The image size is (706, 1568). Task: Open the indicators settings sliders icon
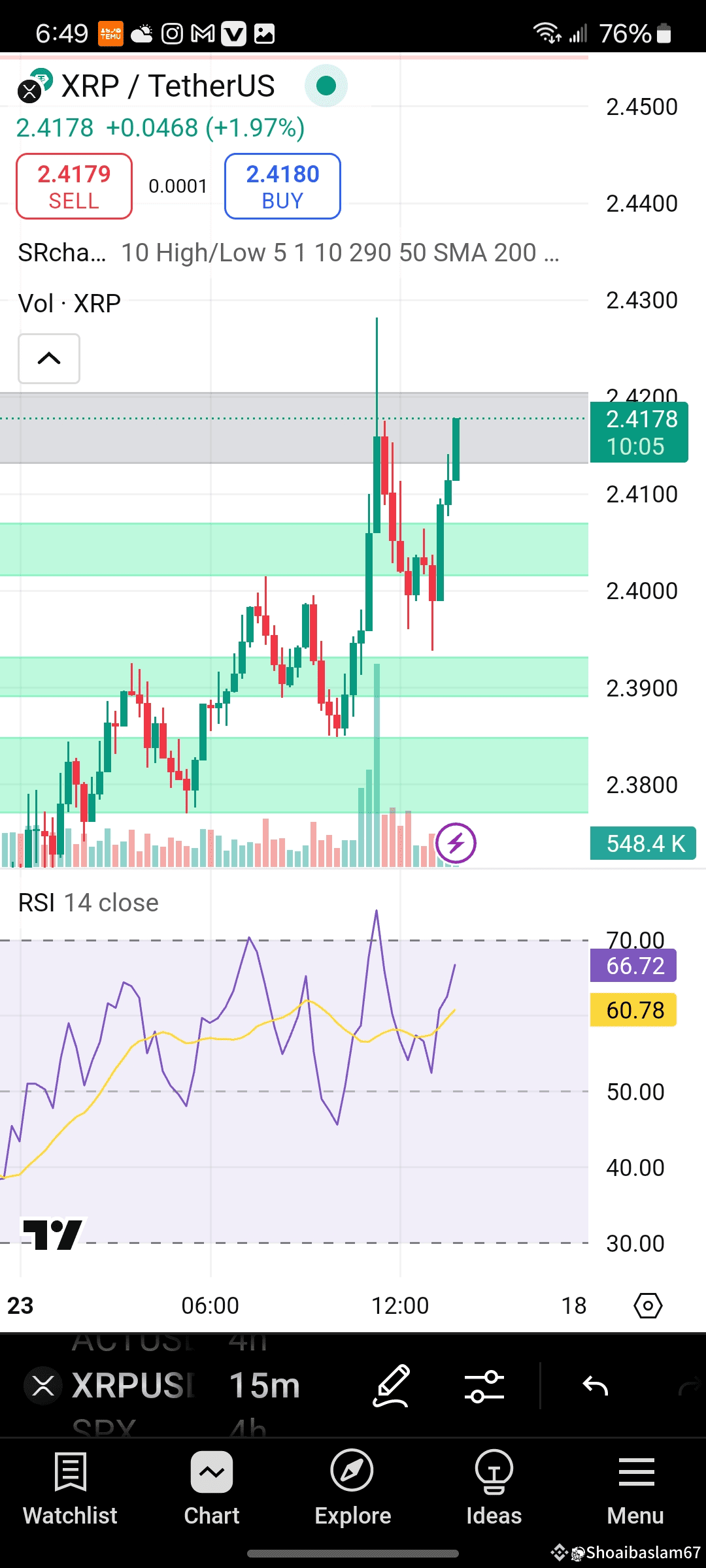pos(484,1386)
